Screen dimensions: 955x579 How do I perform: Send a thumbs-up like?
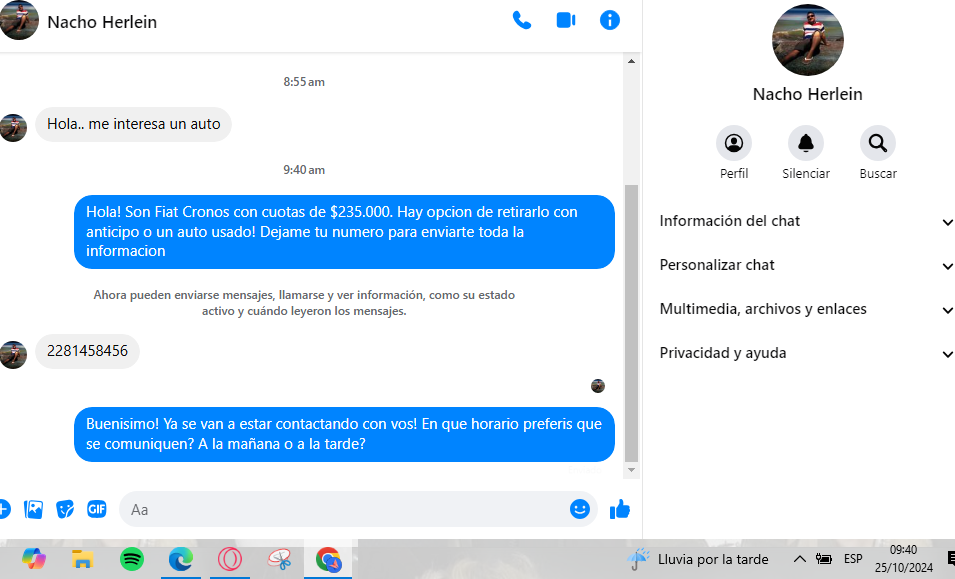coord(620,509)
